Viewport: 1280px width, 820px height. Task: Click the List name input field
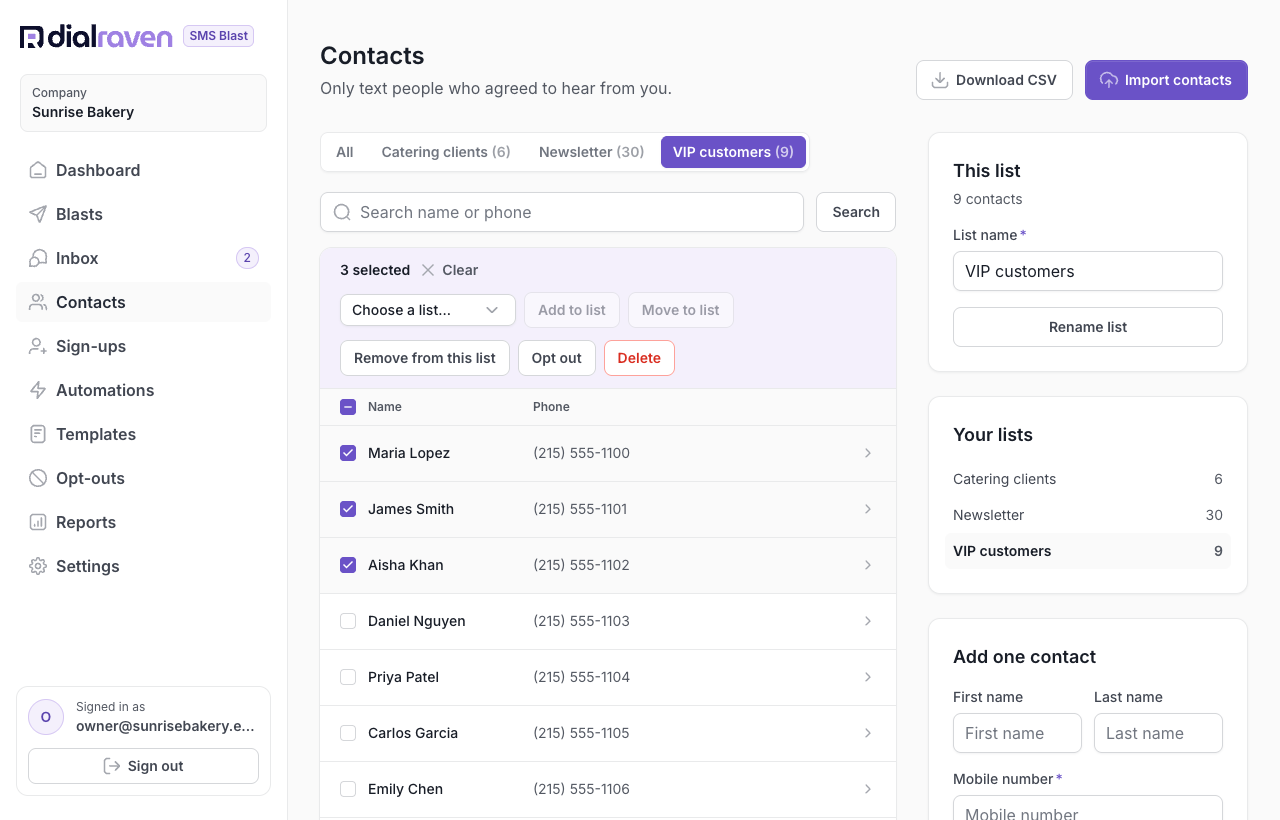1088,271
